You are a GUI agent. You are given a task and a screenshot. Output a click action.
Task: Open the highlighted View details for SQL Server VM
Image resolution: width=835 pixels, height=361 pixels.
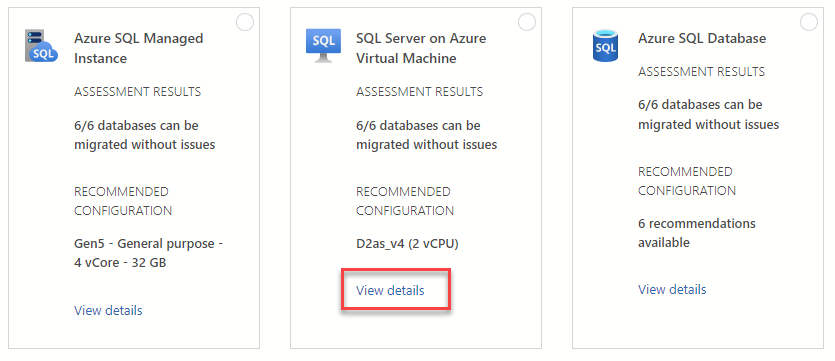[390, 290]
